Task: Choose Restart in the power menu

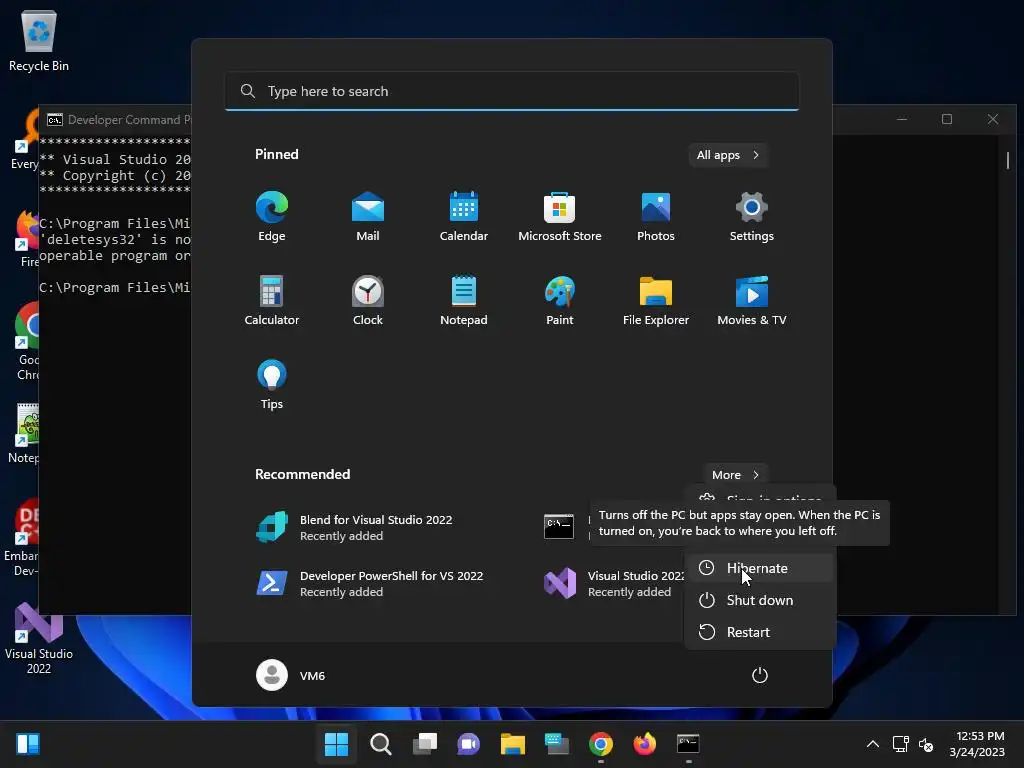Action: pyautogui.click(x=759, y=632)
